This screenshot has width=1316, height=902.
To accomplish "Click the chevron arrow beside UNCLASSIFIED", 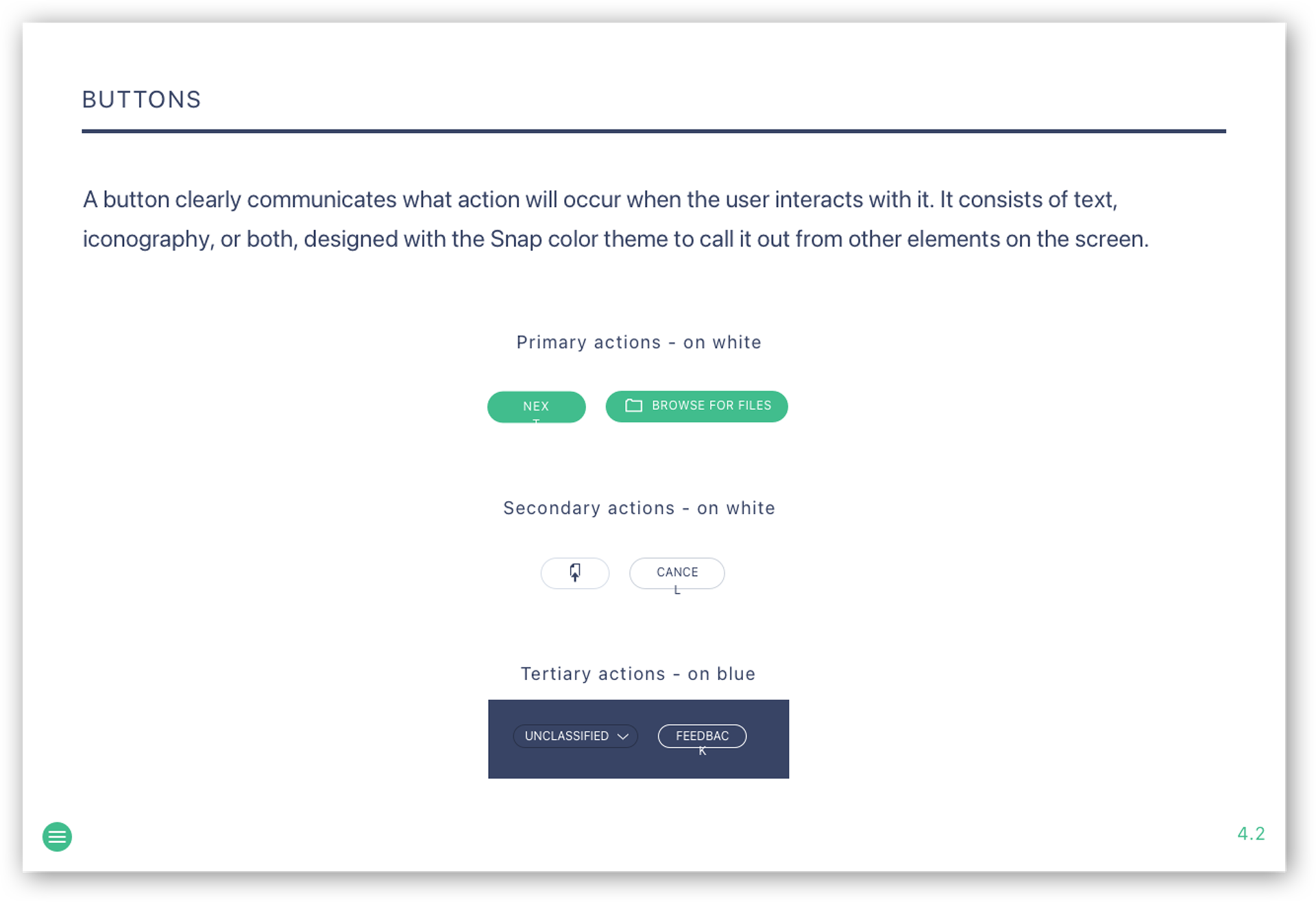I will (x=622, y=736).
